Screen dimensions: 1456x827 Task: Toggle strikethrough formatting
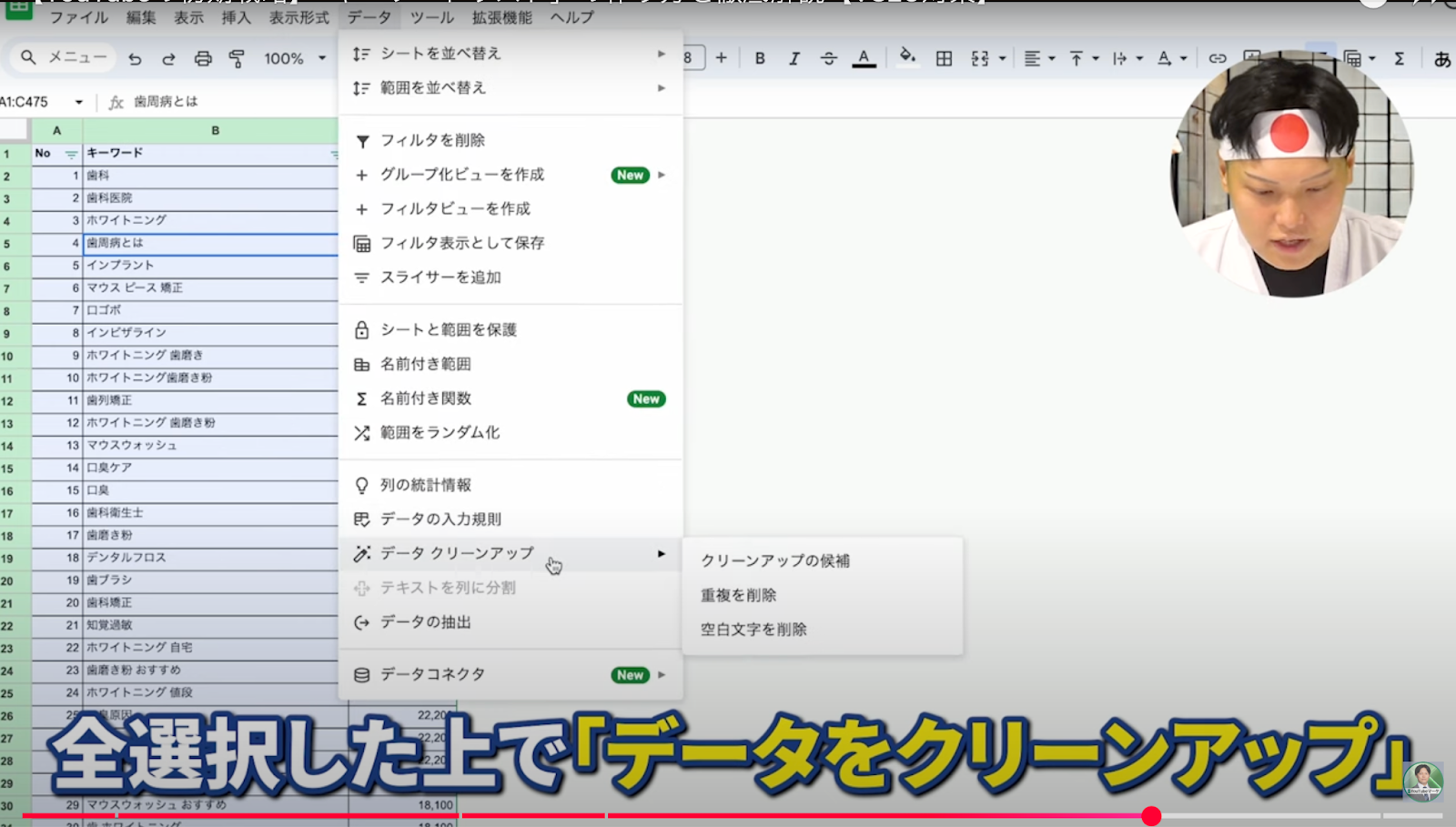pyautogui.click(x=828, y=58)
